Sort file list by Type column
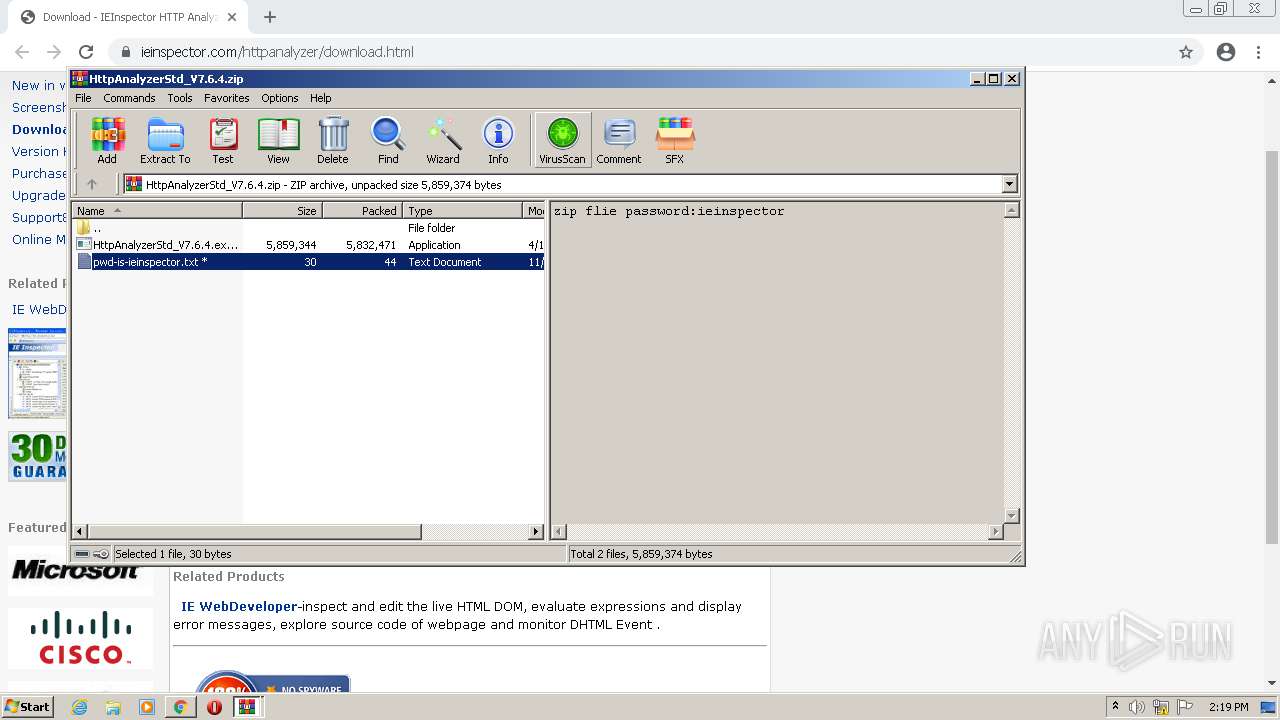Screen dimensions: 1280x720 tap(463, 211)
